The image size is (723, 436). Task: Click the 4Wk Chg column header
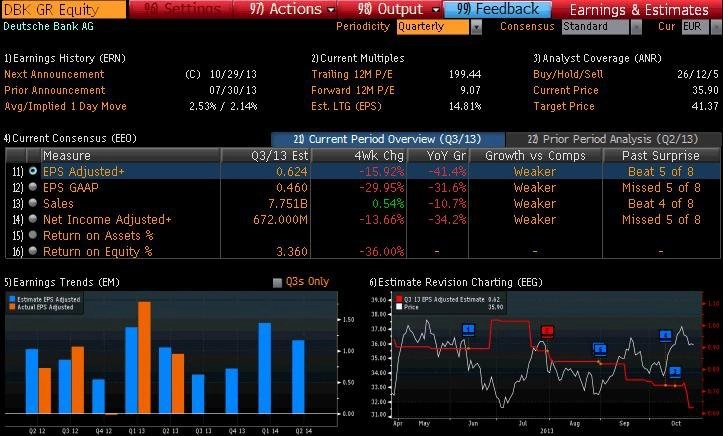[359, 156]
